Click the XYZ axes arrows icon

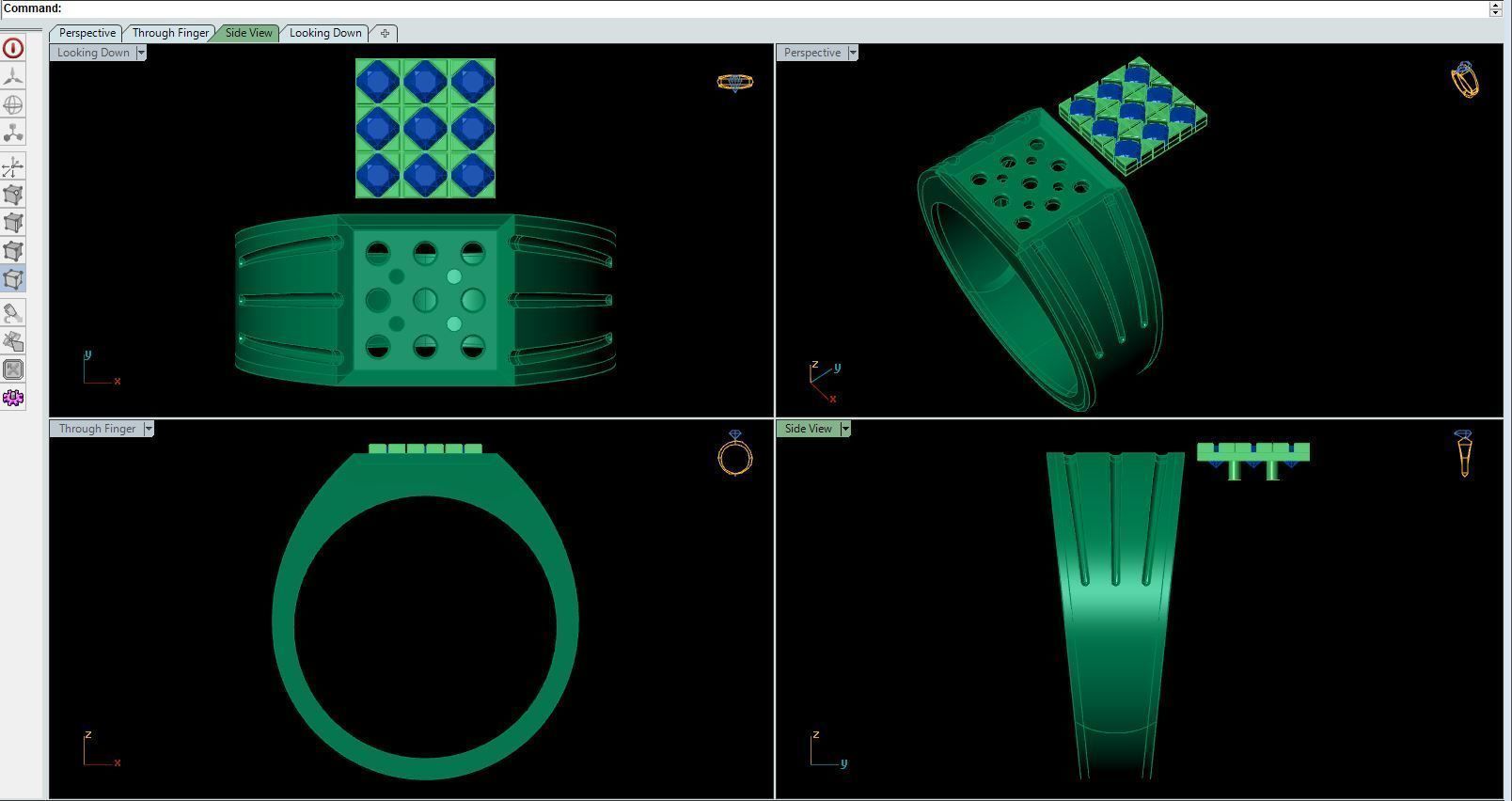pyautogui.click(x=13, y=167)
